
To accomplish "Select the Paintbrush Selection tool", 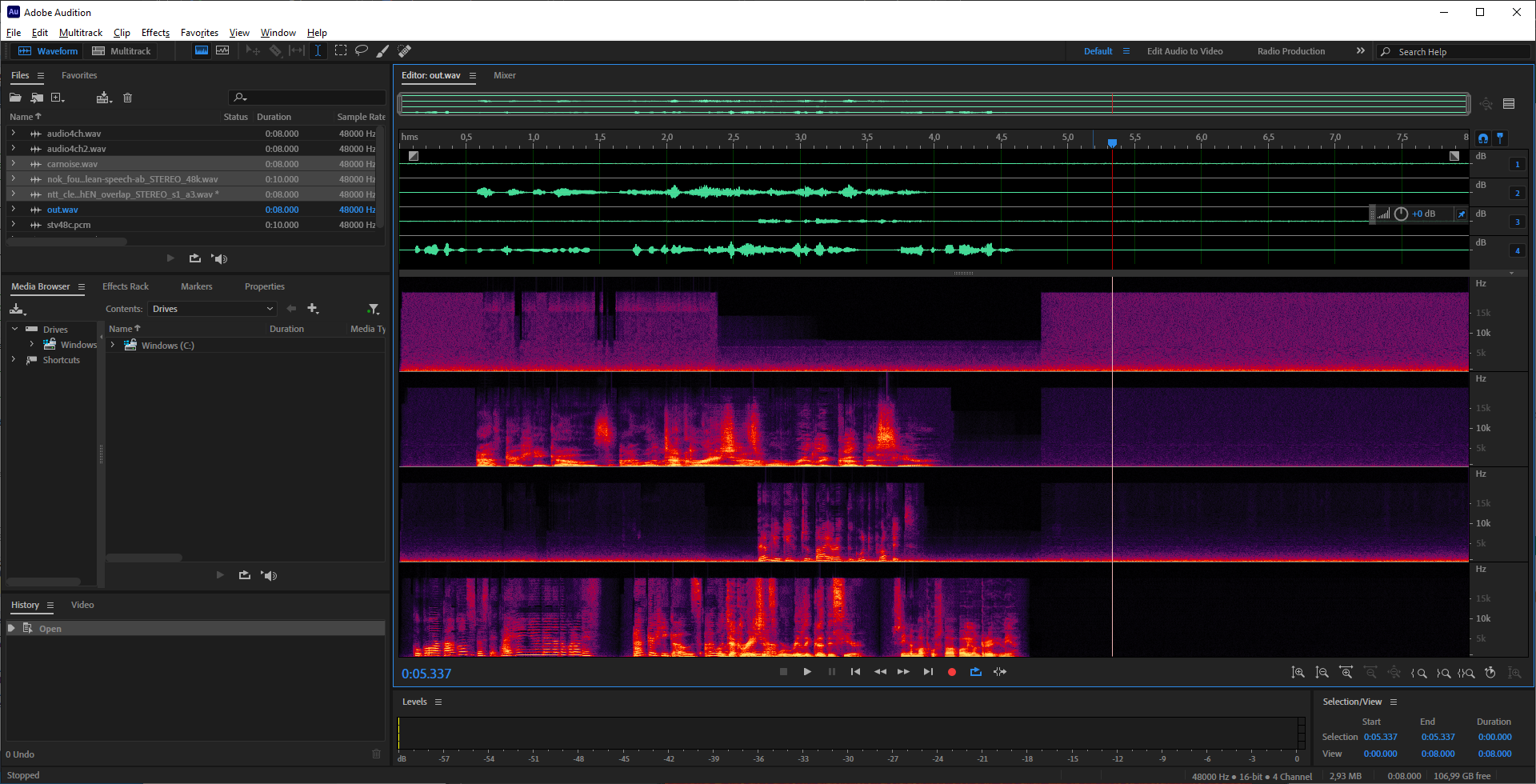I will [383, 50].
